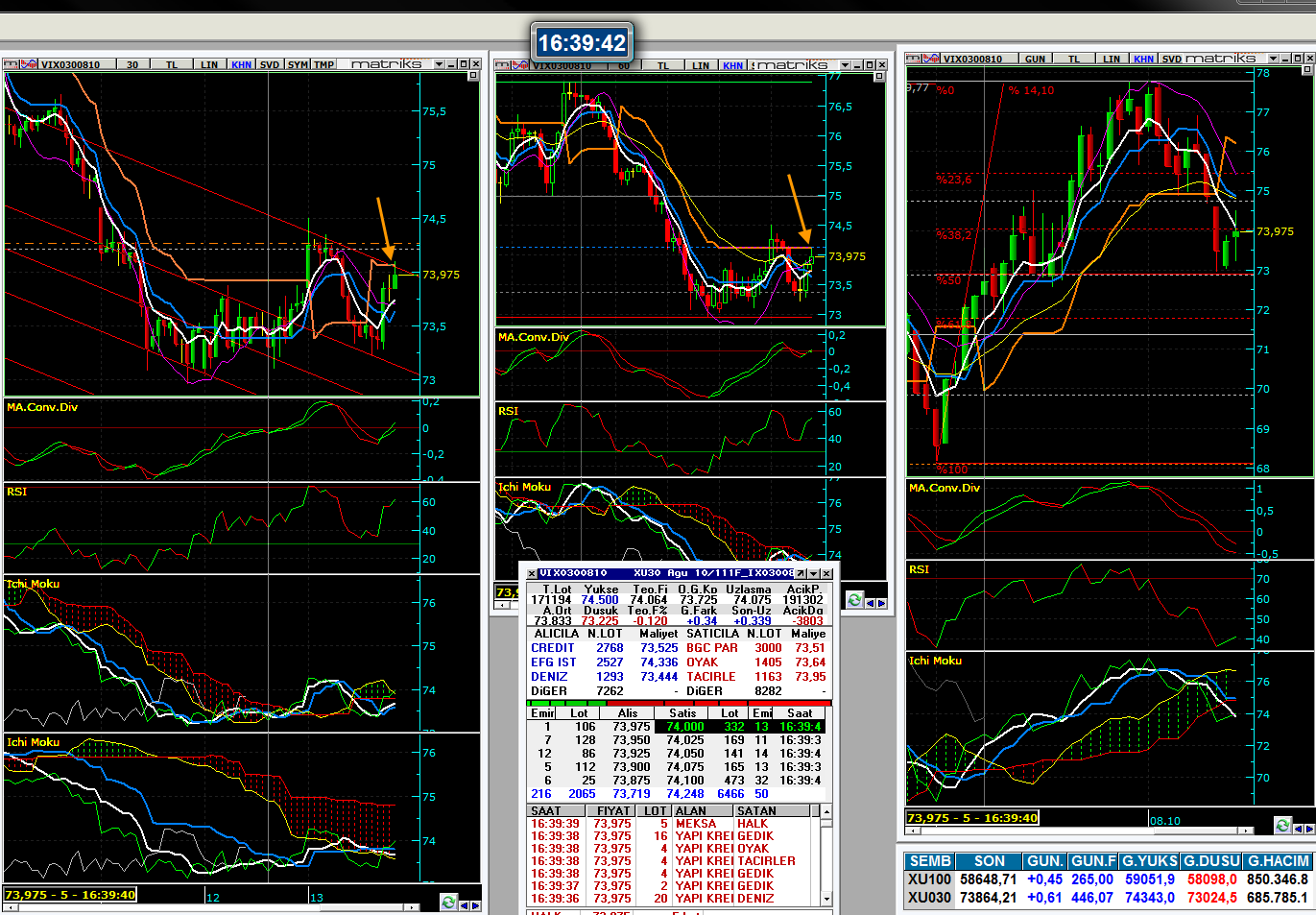Click the CREDIT buyer row in order book
This screenshot has width=1316, height=915.
pyautogui.click(x=553, y=648)
